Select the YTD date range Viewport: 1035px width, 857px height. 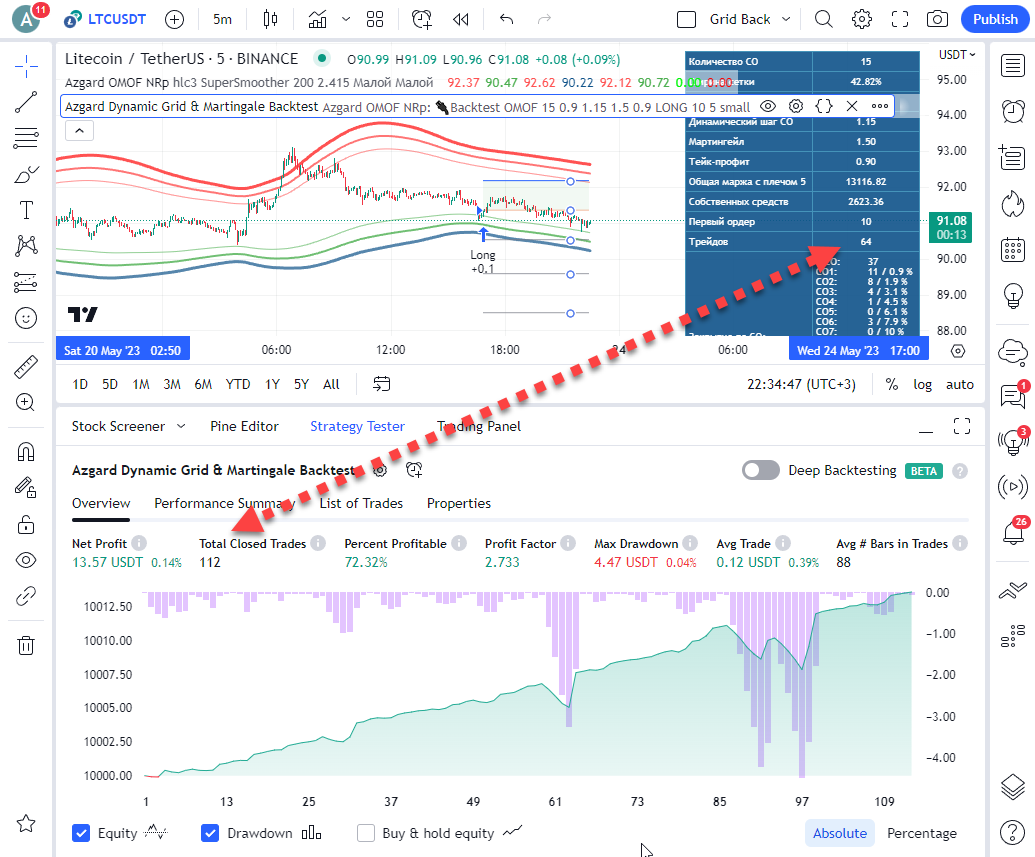[238, 384]
